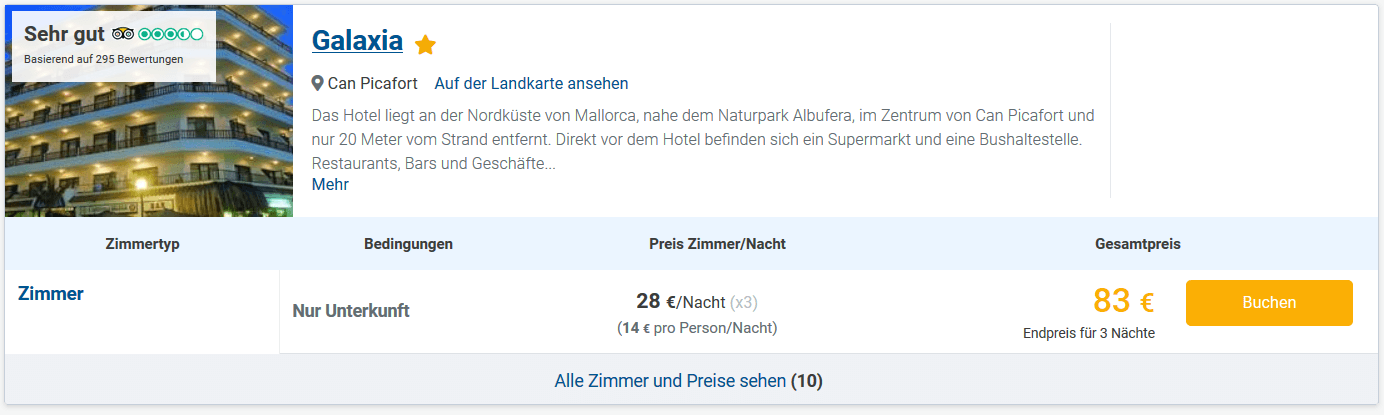This screenshot has width=1384, height=415.
Task: Click the Bedingungen column header
Action: coord(408,244)
